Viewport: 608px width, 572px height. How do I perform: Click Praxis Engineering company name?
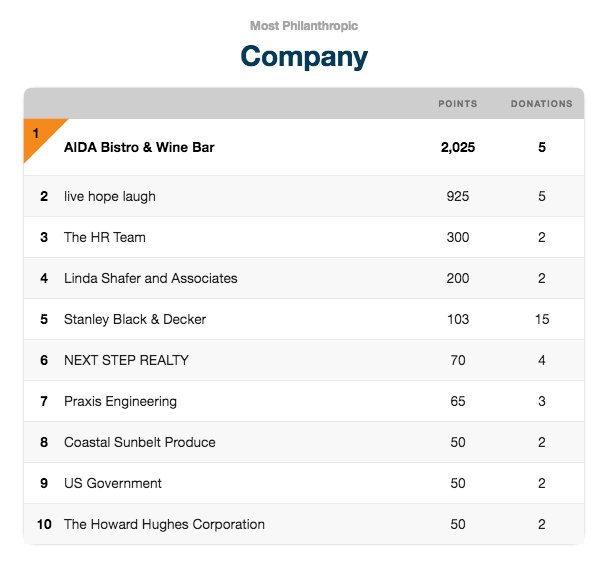(120, 401)
